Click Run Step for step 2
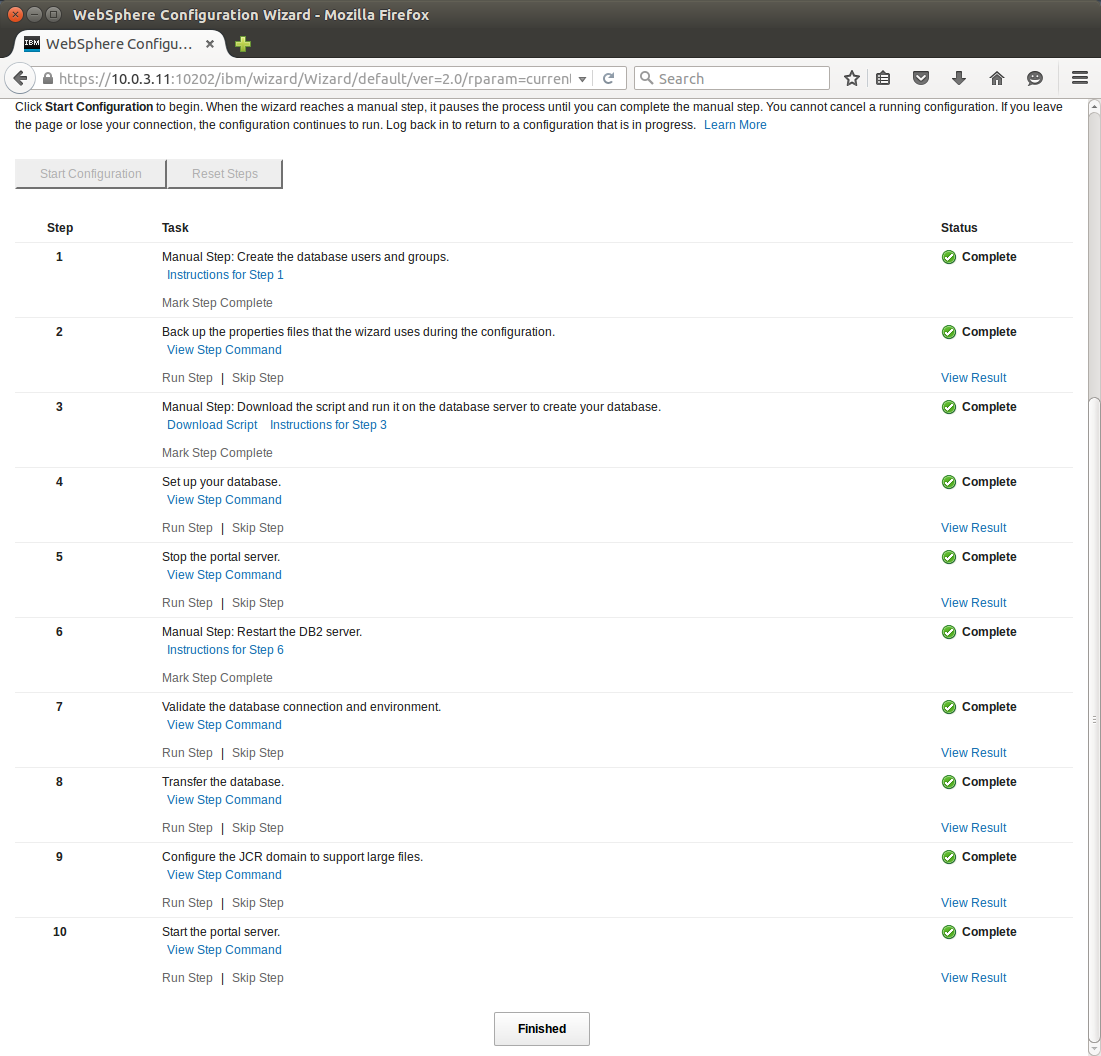 (x=187, y=378)
